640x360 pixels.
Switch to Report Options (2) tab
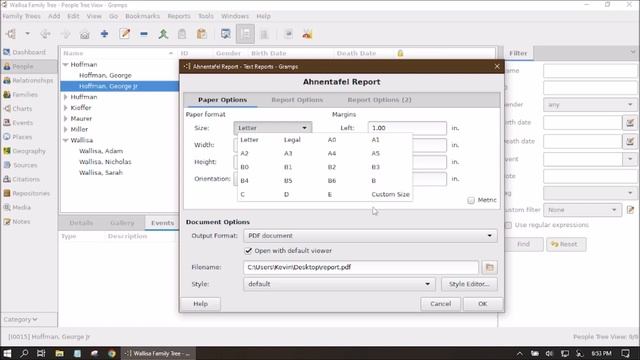point(379,100)
